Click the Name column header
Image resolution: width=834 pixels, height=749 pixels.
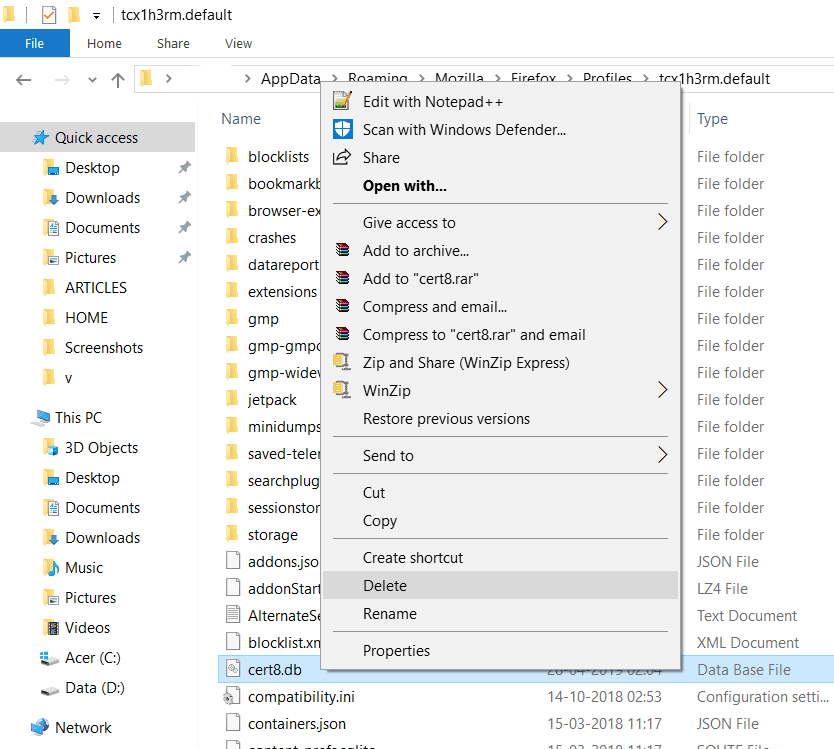241,119
